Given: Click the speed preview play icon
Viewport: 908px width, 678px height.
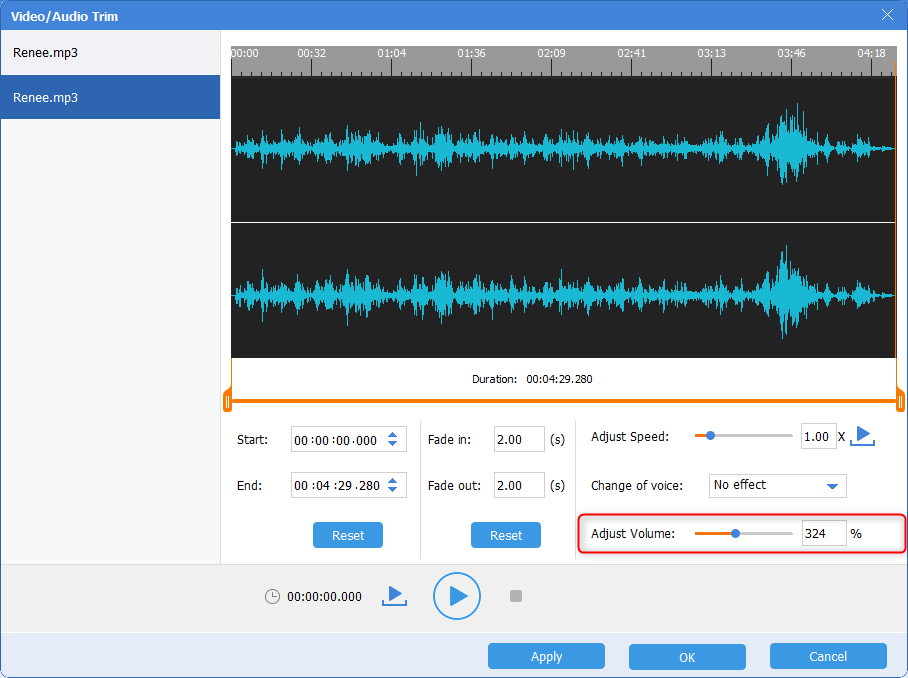Looking at the screenshot, I should coord(864,436).
